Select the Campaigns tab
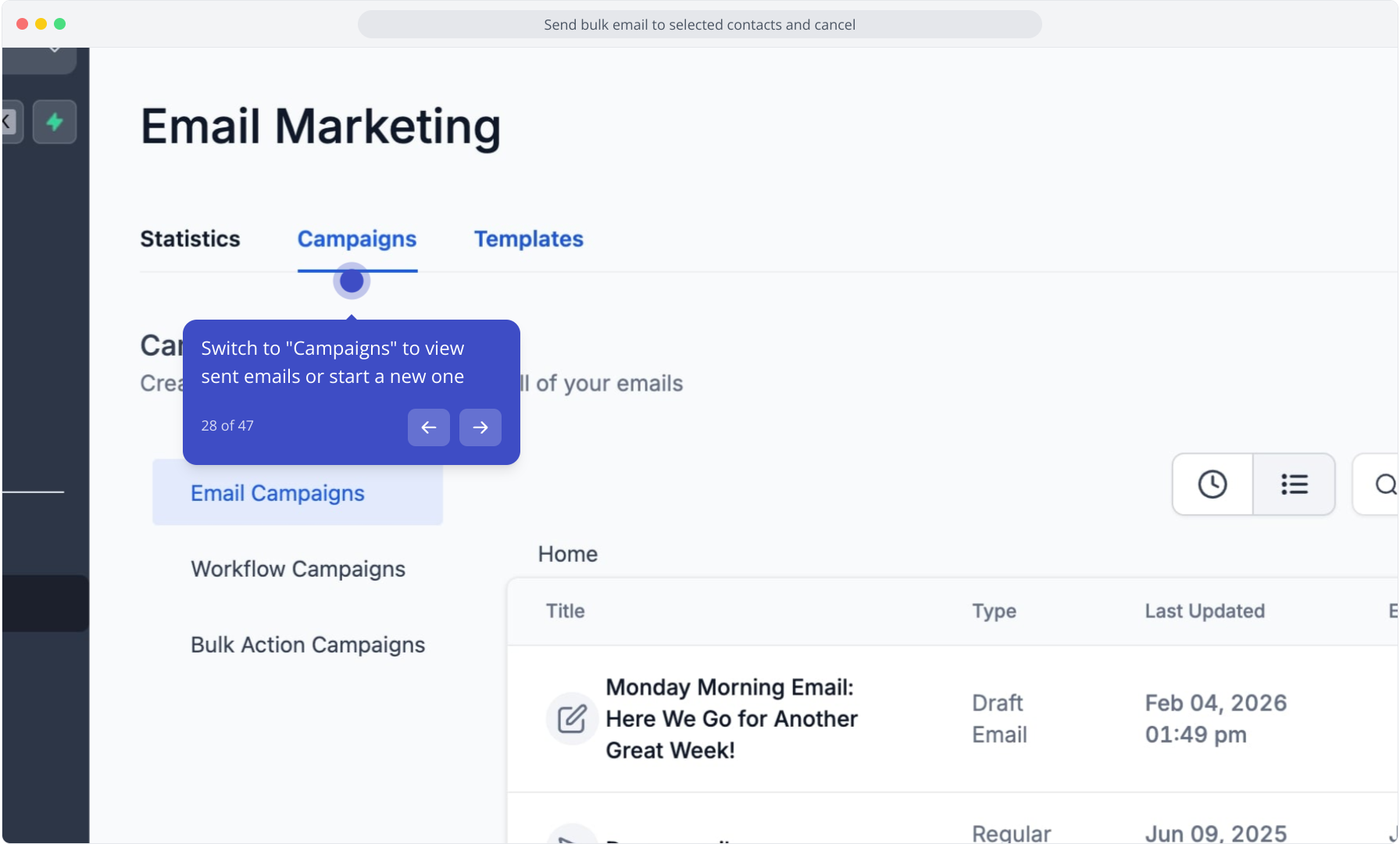1400x844 pixels. (357, 239)
